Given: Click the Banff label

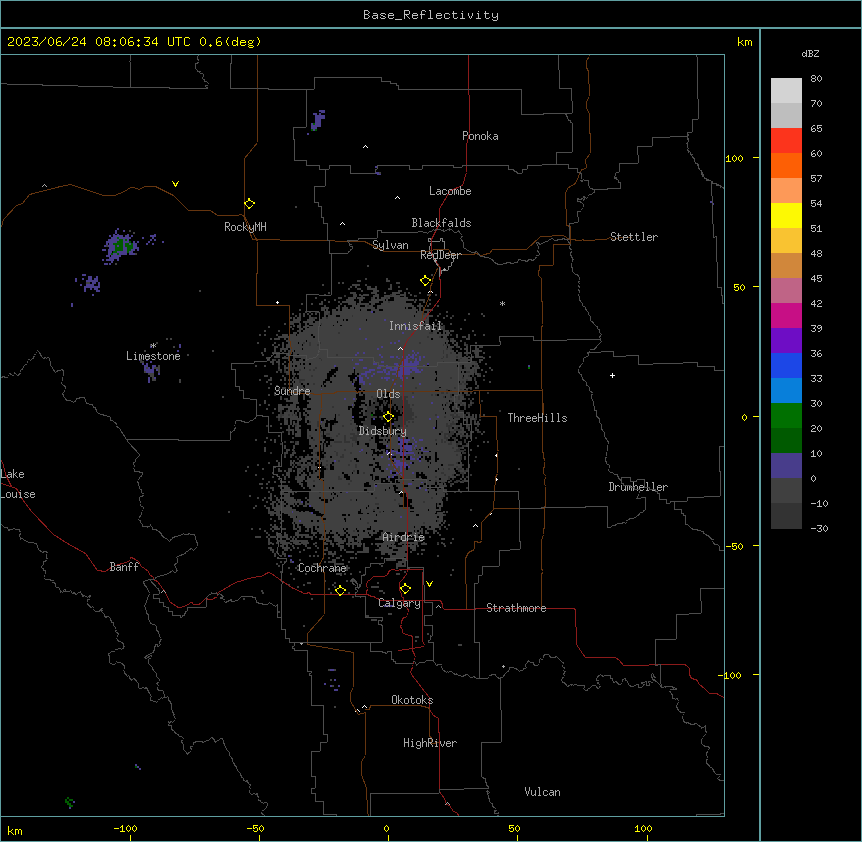Looking at the screenshot, I should [124, 567].
